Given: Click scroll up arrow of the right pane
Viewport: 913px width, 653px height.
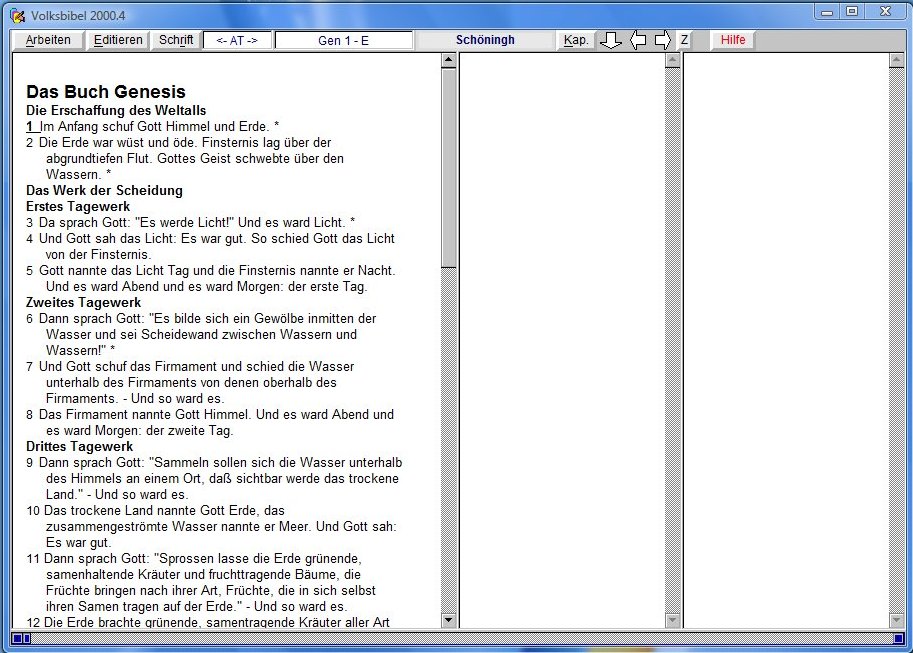Looking at the screenshot, I should pos(897,60).
